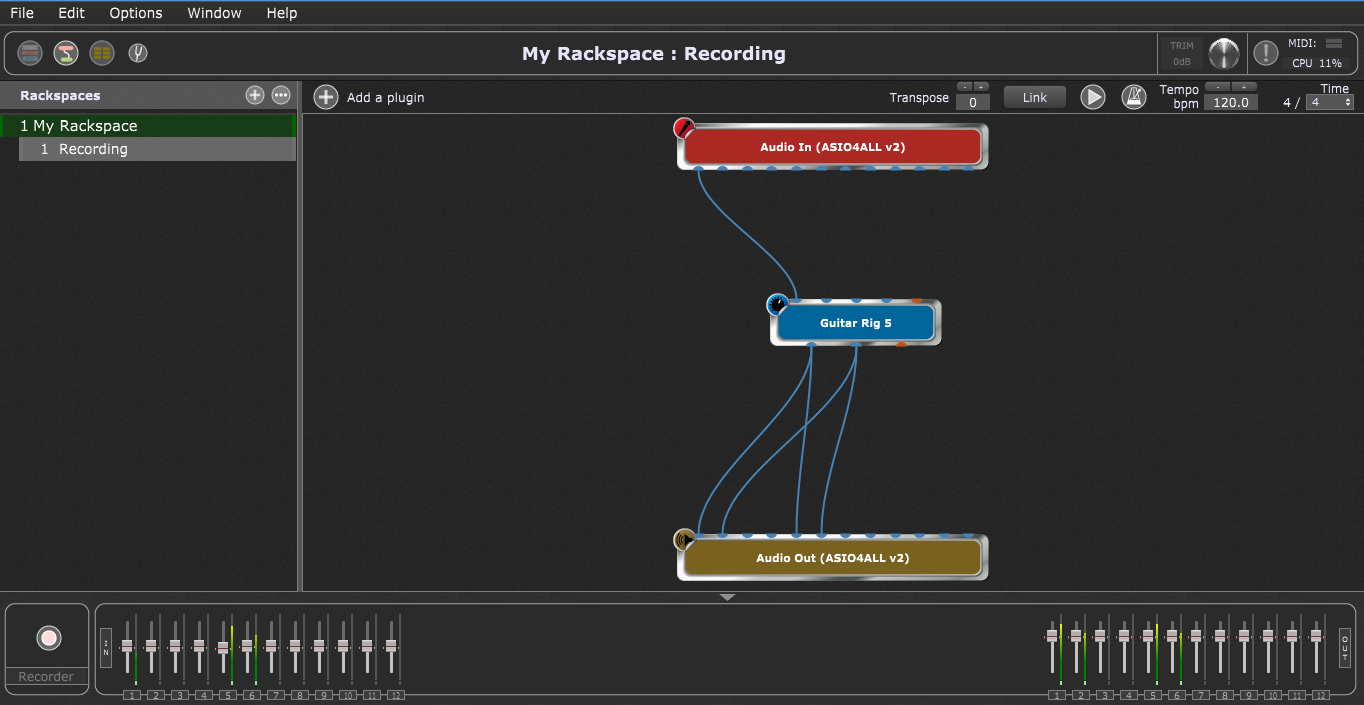Click the speaker badge on Audio Out block
Screen dimensions: 1364x705
[684, 540]
